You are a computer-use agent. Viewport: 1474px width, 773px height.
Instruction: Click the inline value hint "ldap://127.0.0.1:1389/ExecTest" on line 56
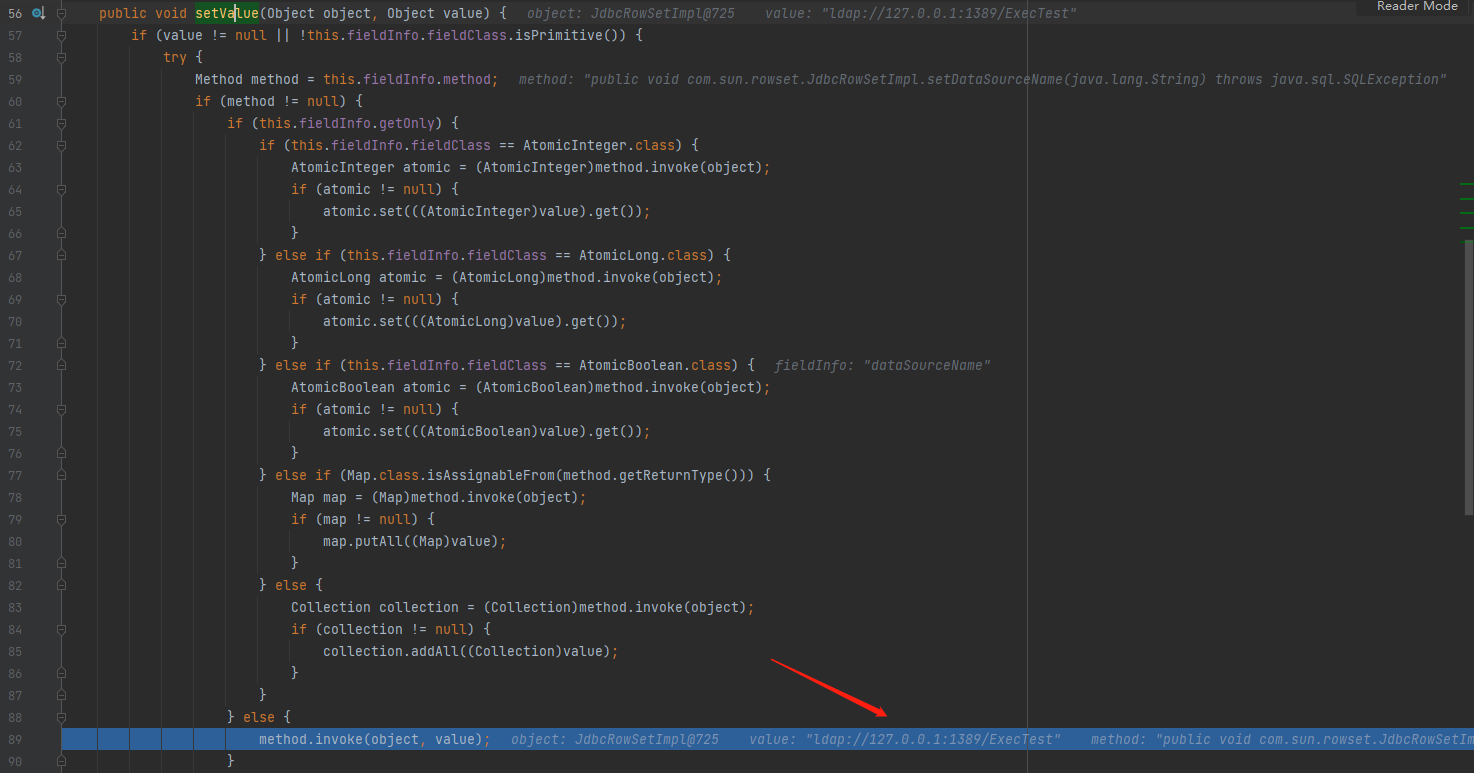(x=921, y=14)
